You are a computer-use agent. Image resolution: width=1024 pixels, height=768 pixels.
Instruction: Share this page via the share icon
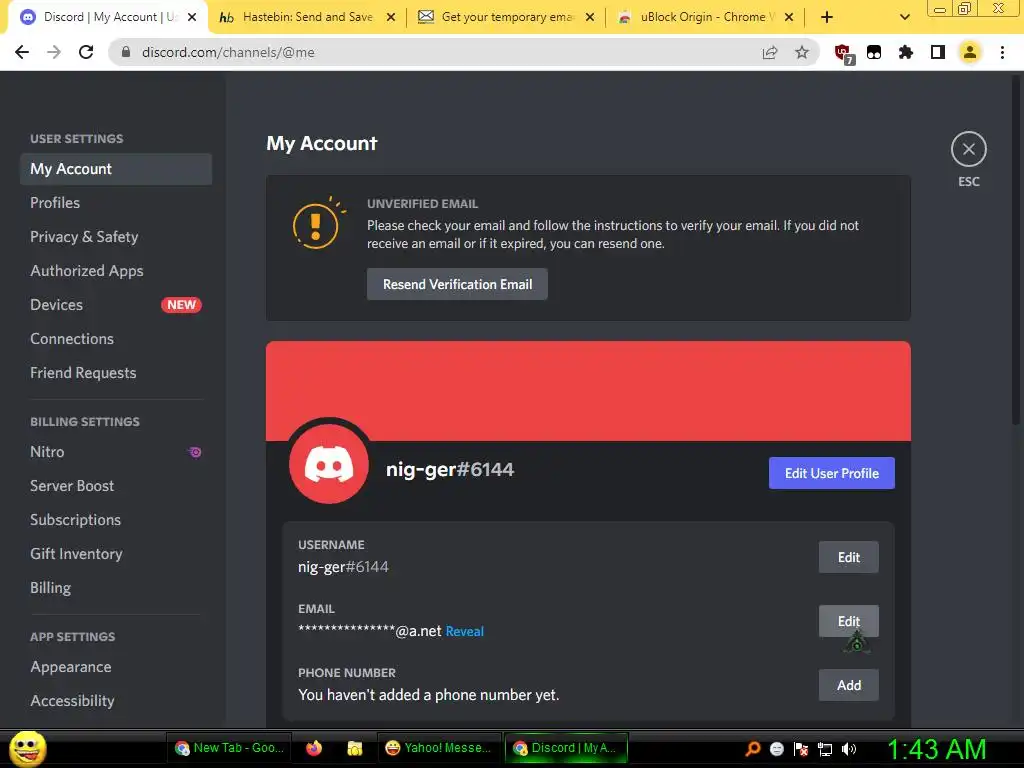point(770,52)
